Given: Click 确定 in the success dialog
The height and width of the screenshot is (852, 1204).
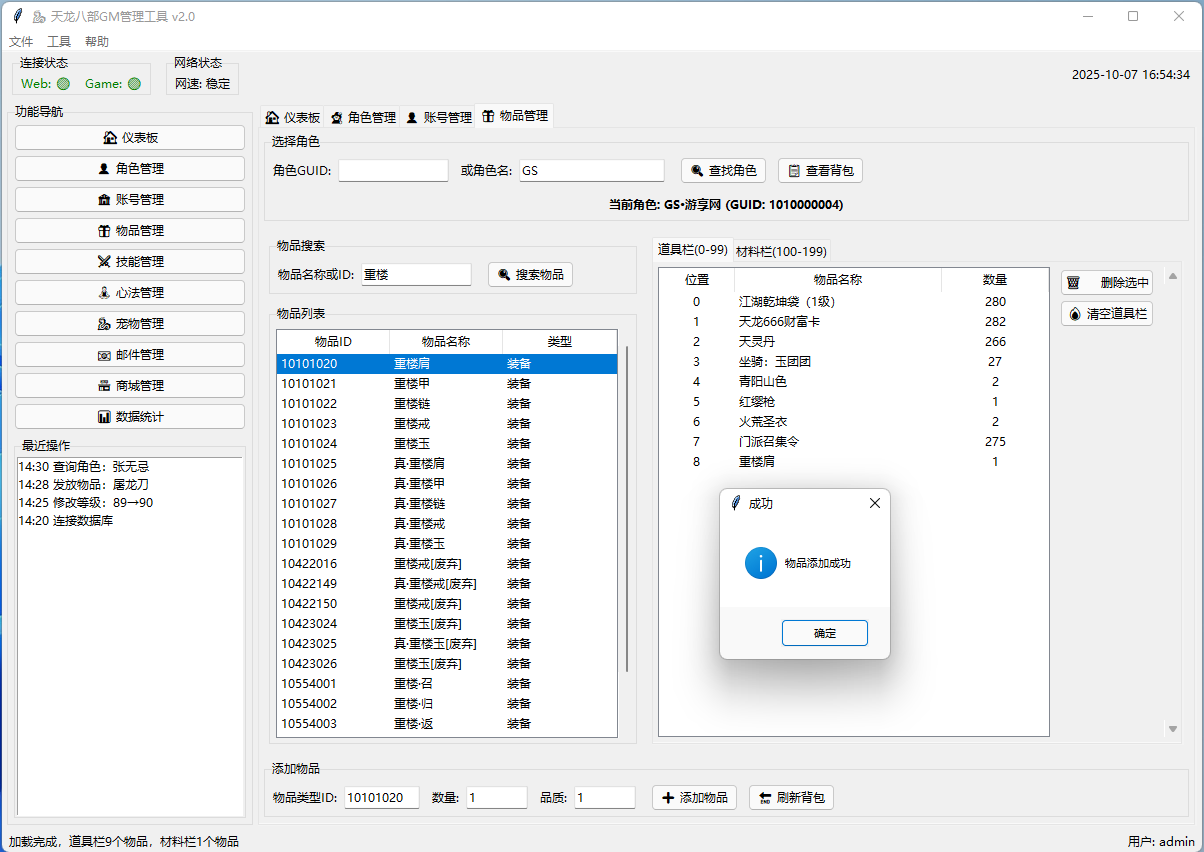Looking at the screenshot, I should click(824, 633).
